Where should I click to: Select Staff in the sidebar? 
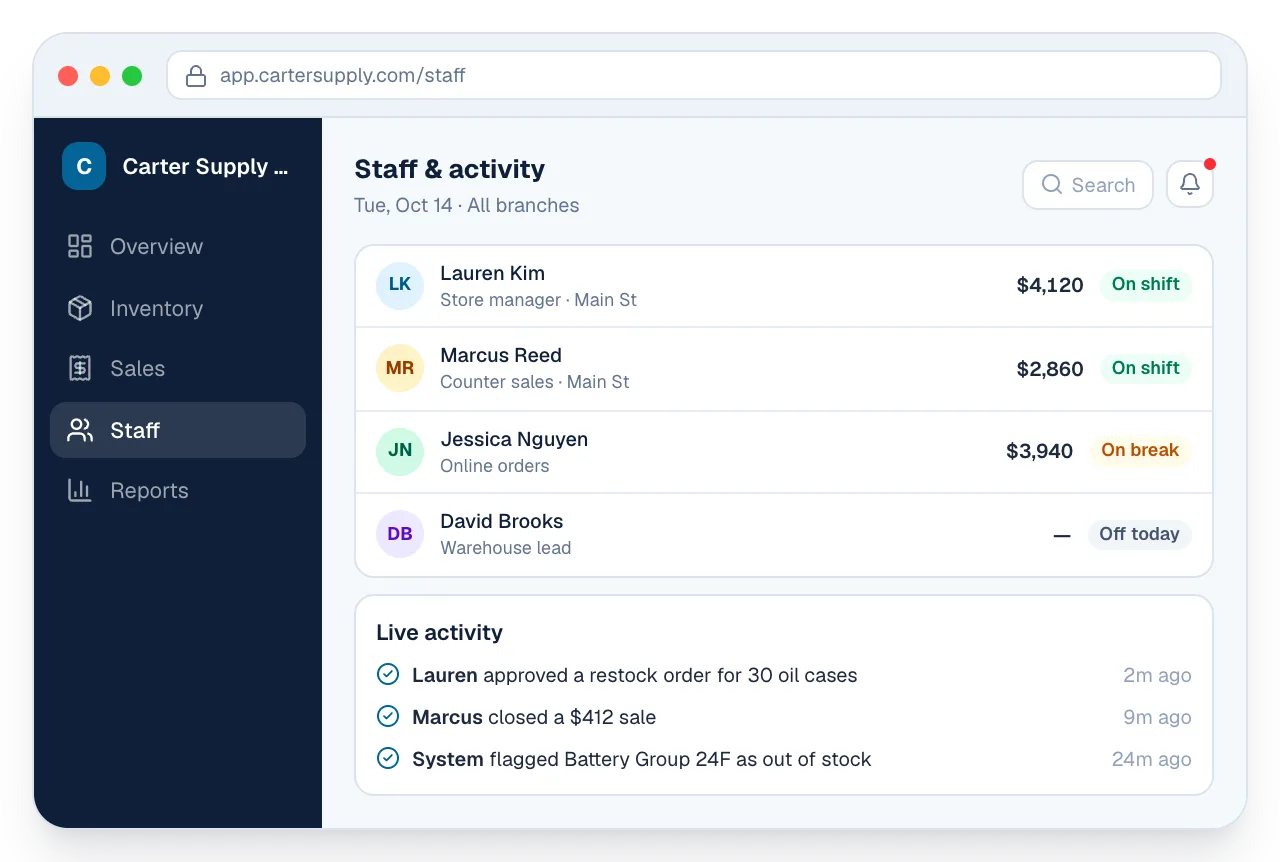[x=178, y=430]
